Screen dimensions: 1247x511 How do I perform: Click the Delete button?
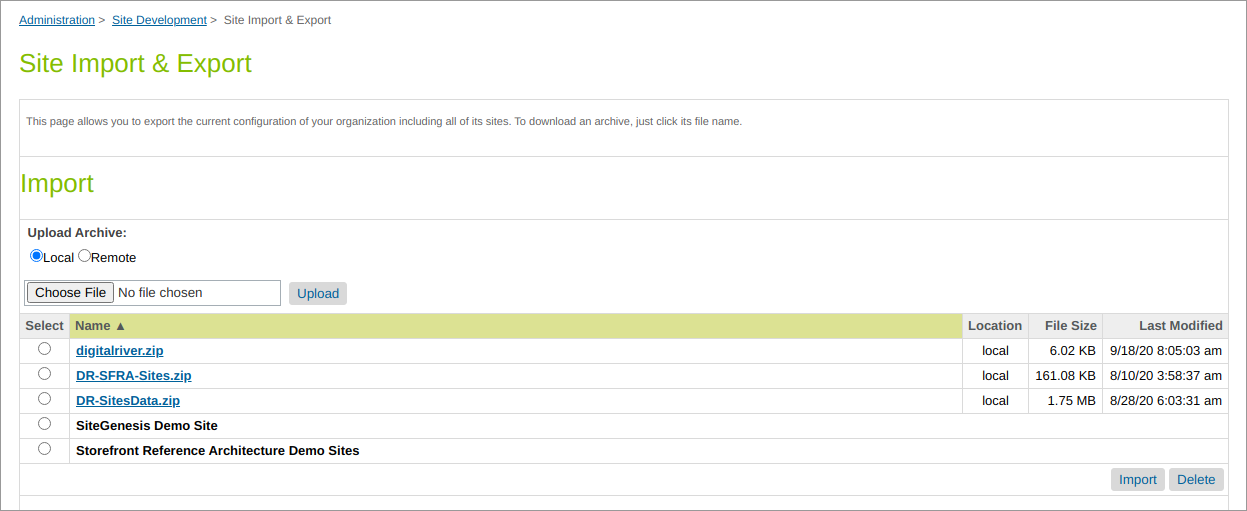(x=1196, y=480)
